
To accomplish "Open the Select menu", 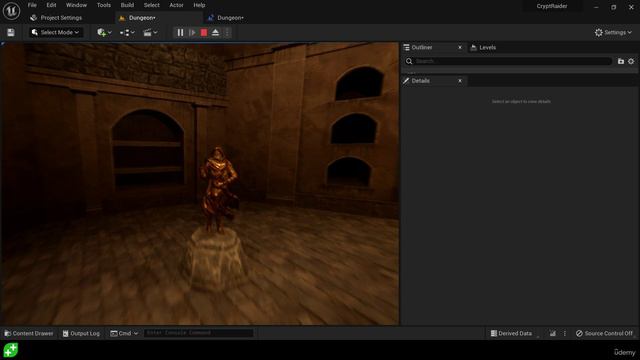I will (151, 5).
